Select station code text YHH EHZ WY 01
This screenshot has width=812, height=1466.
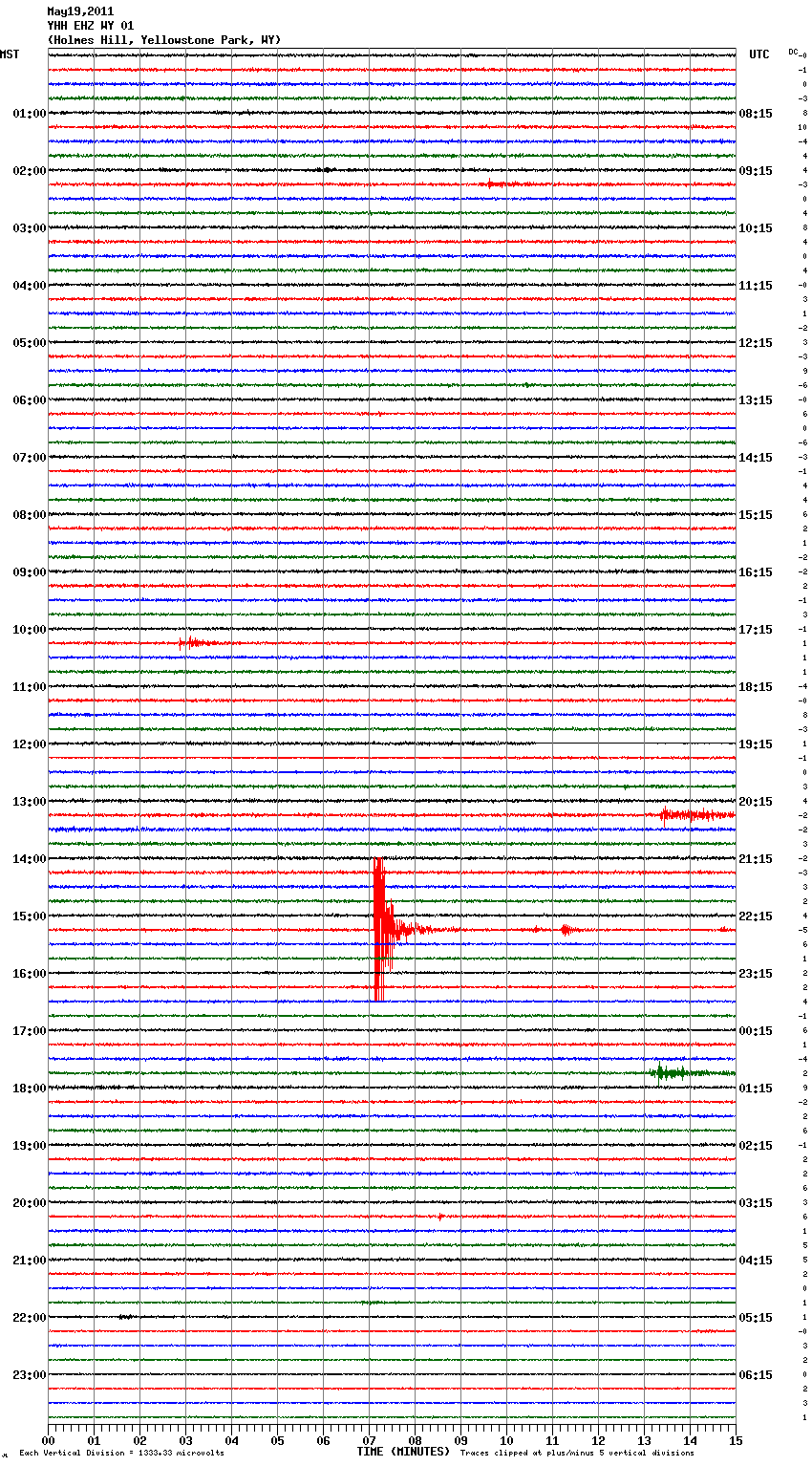(x=91, y=26)
